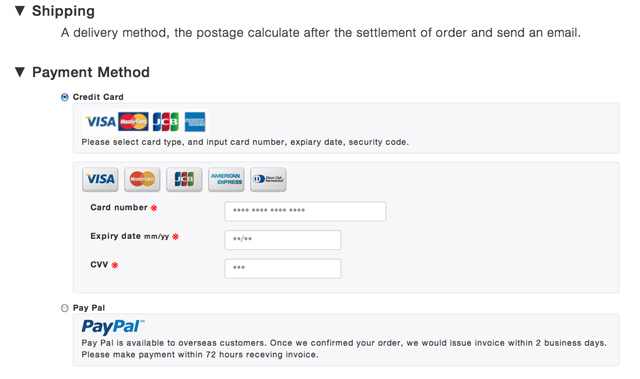Choose the Diners Club card type button
This screenshot has width=640, height=379.
click(x=268, y=179)
